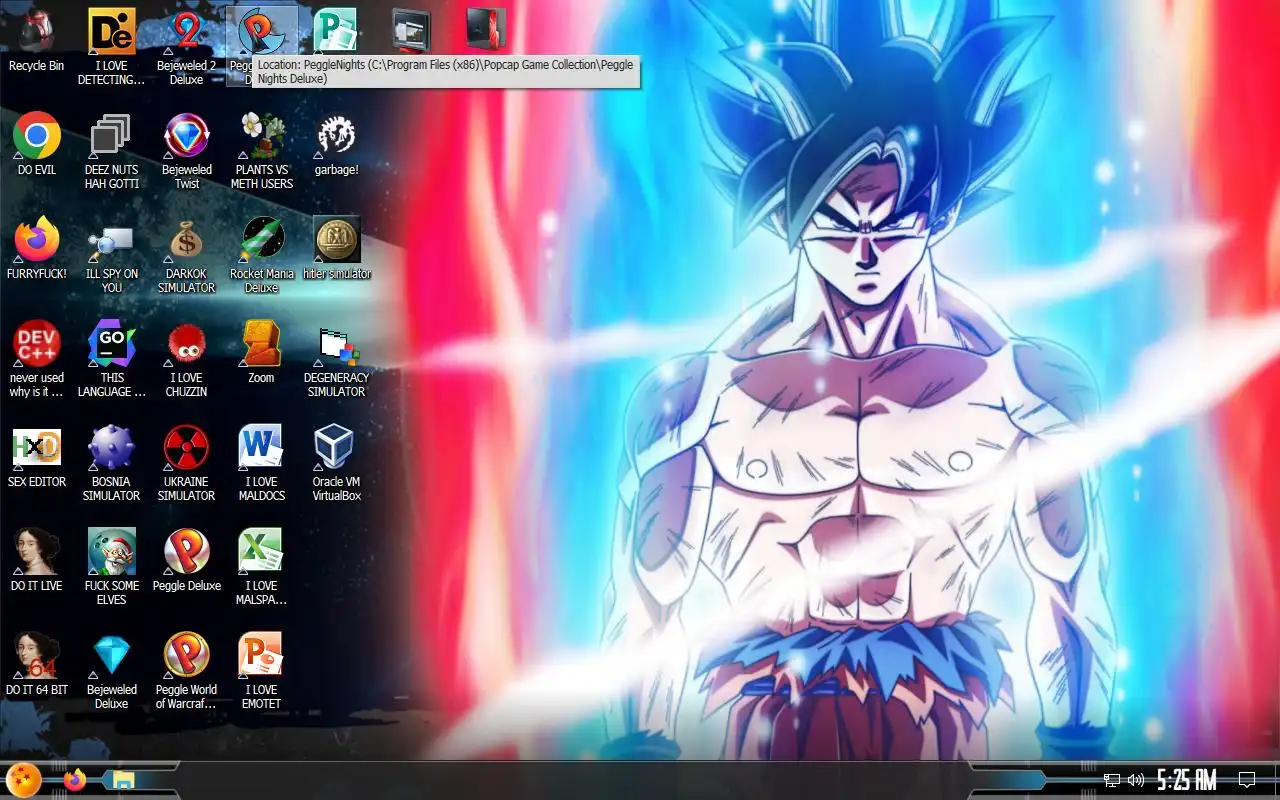Image resolution: width=1280 pixels, height=800 pixels.
Task: Select the DEEZ NUTS HAH GOTTI shortcut
Action: (x=112, y=135)
